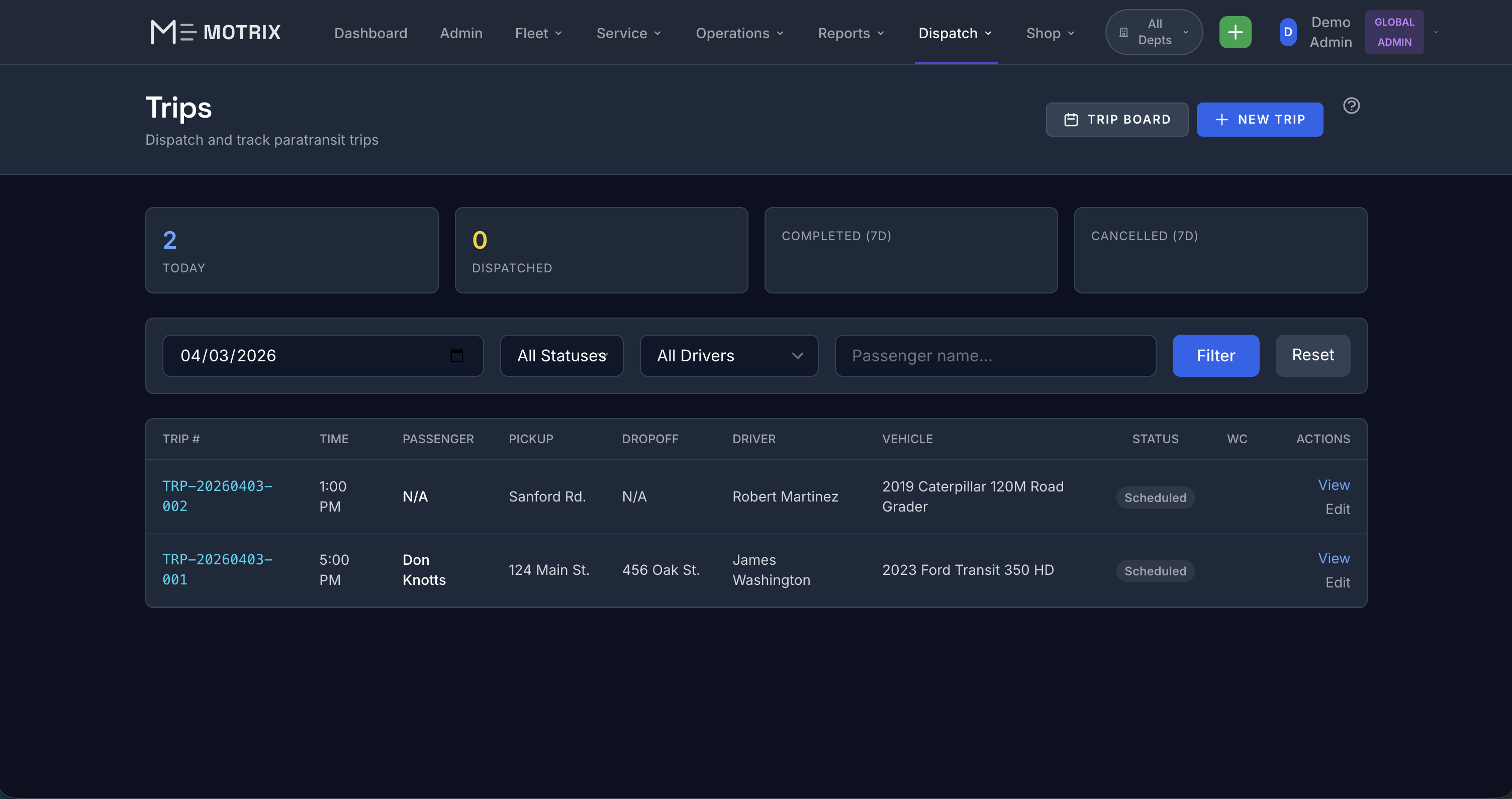Open the All Statuses dropdown
Image resolution: width=1512 pixels, height=799 pixels.
click(560, 355)
